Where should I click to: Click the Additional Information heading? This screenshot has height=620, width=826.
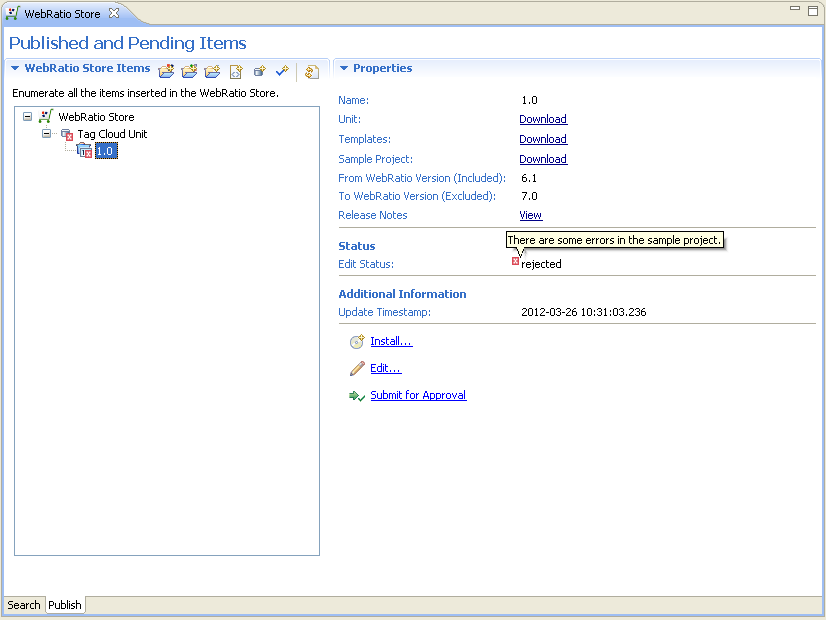coord(402,294)
